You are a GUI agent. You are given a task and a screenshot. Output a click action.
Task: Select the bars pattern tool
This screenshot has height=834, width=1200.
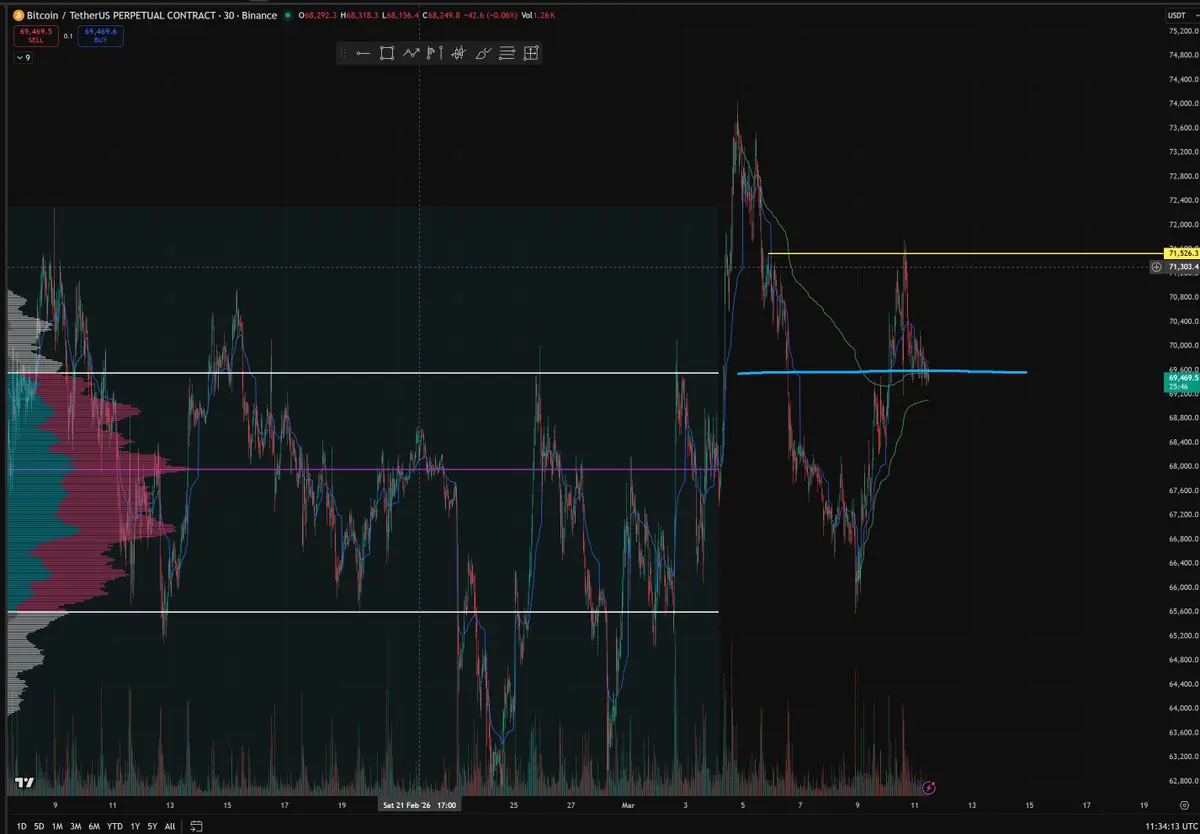[459, 53]
